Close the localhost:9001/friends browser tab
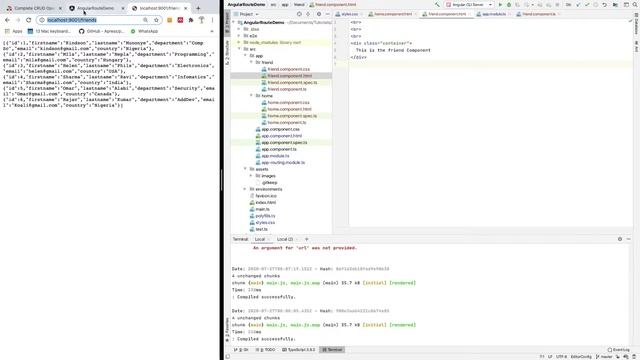Screen dimensions: 640x360 coord(186,8)
